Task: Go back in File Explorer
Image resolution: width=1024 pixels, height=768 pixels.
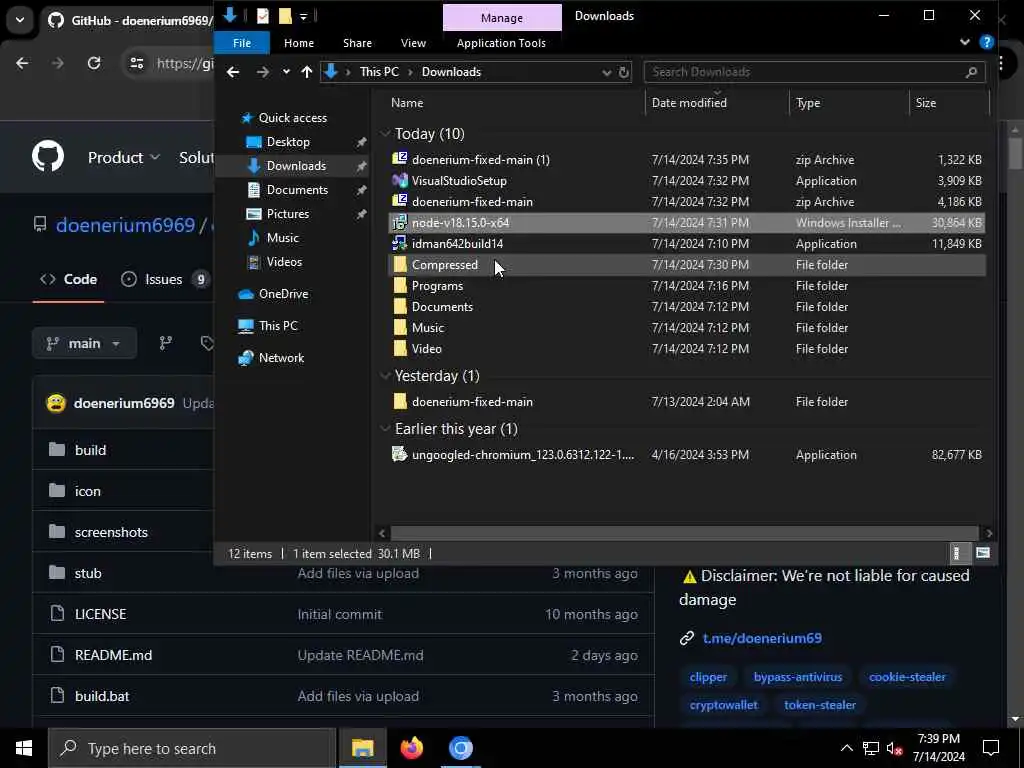Action: [233, 72]
